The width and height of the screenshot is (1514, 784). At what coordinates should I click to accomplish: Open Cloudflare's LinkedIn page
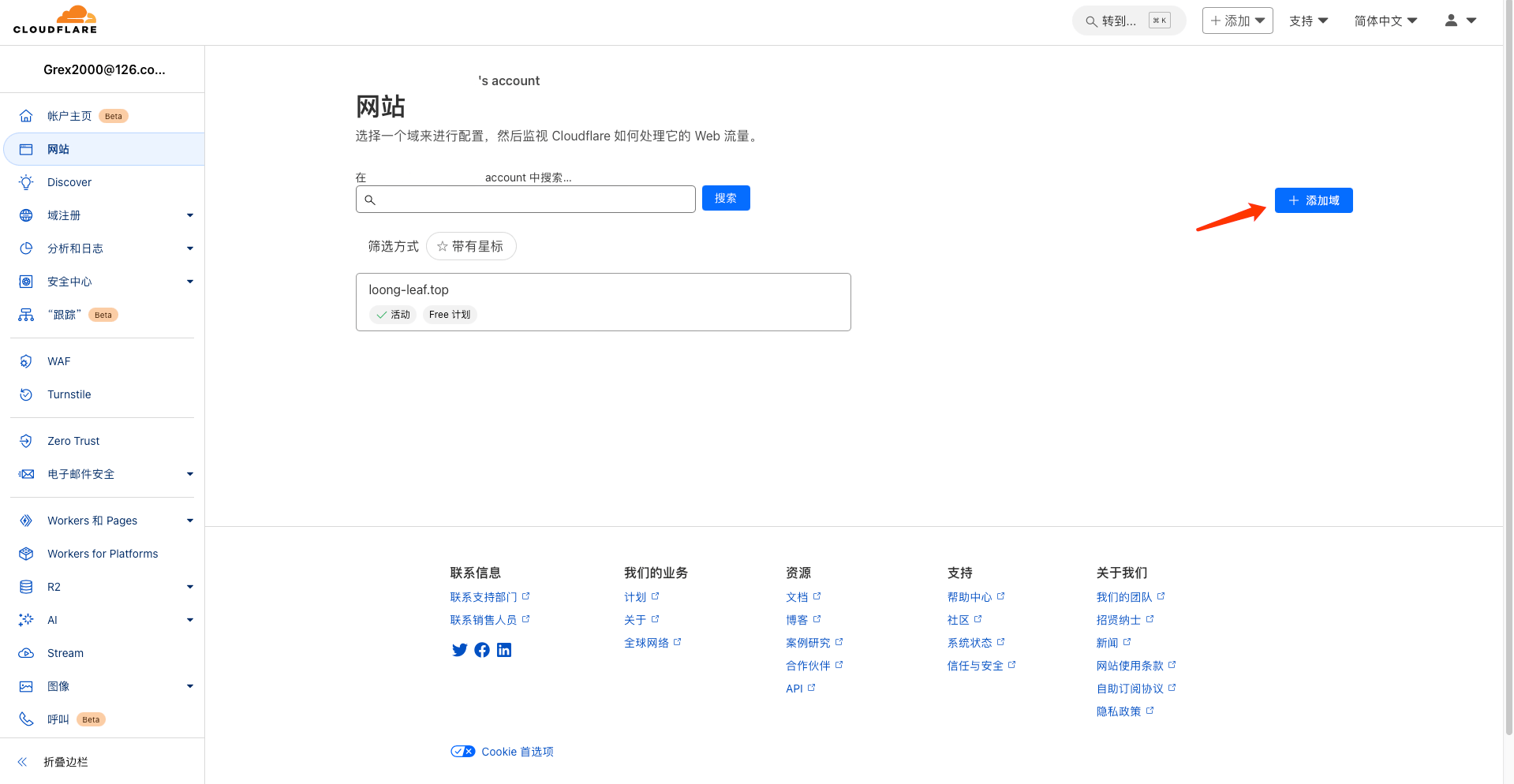pyautogui.click(x=504, y=650)
